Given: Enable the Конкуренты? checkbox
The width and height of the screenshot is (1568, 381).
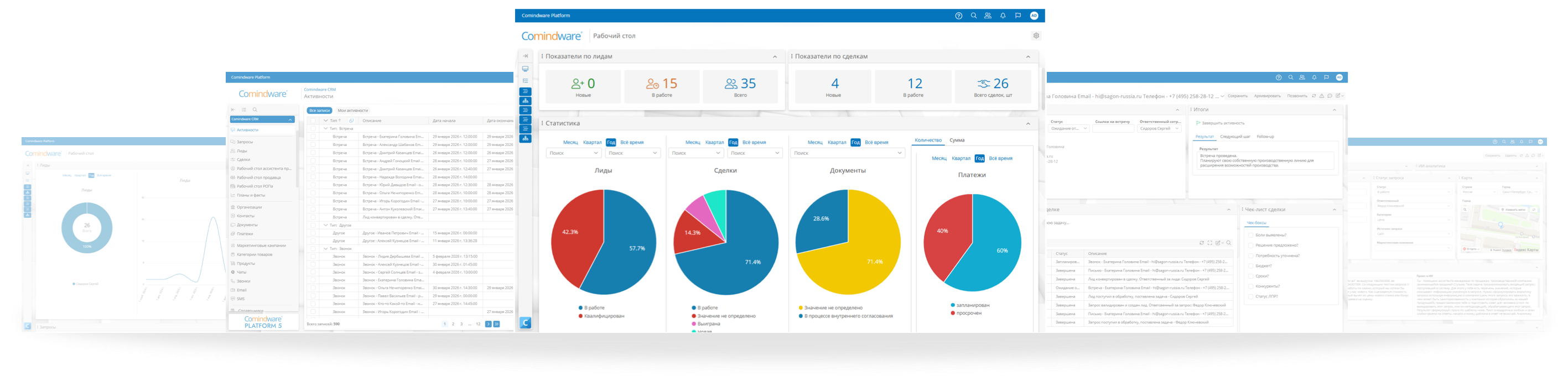Looking at the screenshot, I should (1250, 286).
